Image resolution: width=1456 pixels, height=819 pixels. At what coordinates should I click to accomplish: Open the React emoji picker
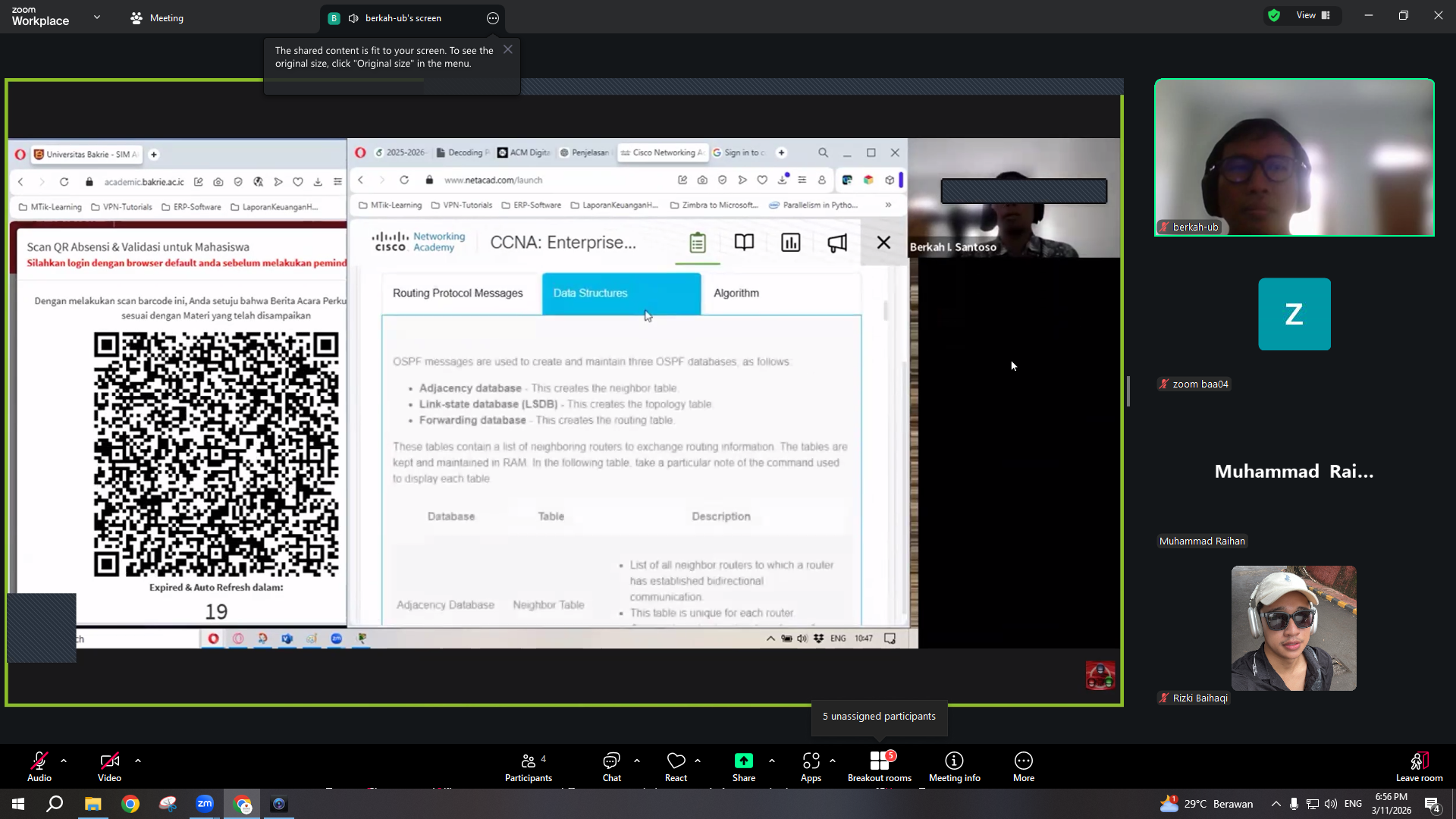[x=676, y=766]
